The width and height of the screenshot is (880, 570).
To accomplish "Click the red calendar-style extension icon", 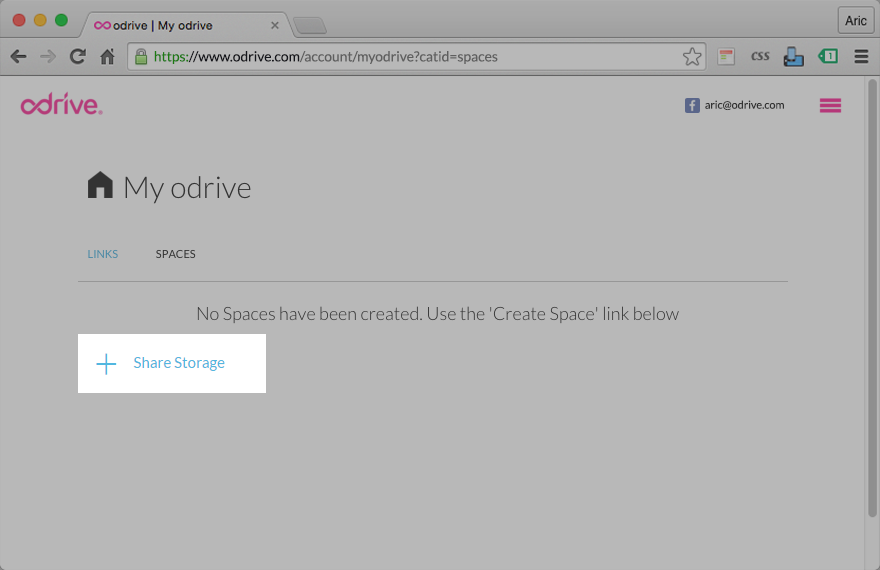I will 727,57.
